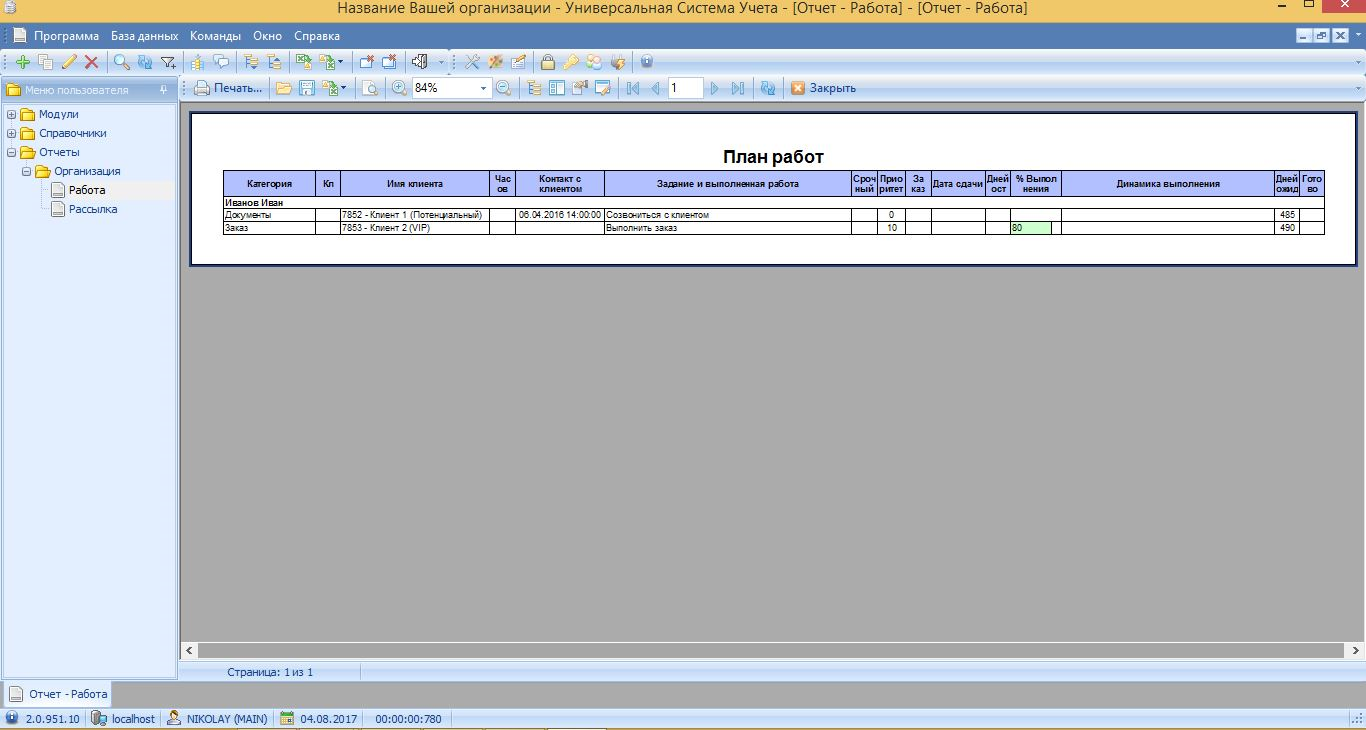Open the dropdown arrow next to exit icon
The image size is (1366, 730).
click(x=441, y=62)
